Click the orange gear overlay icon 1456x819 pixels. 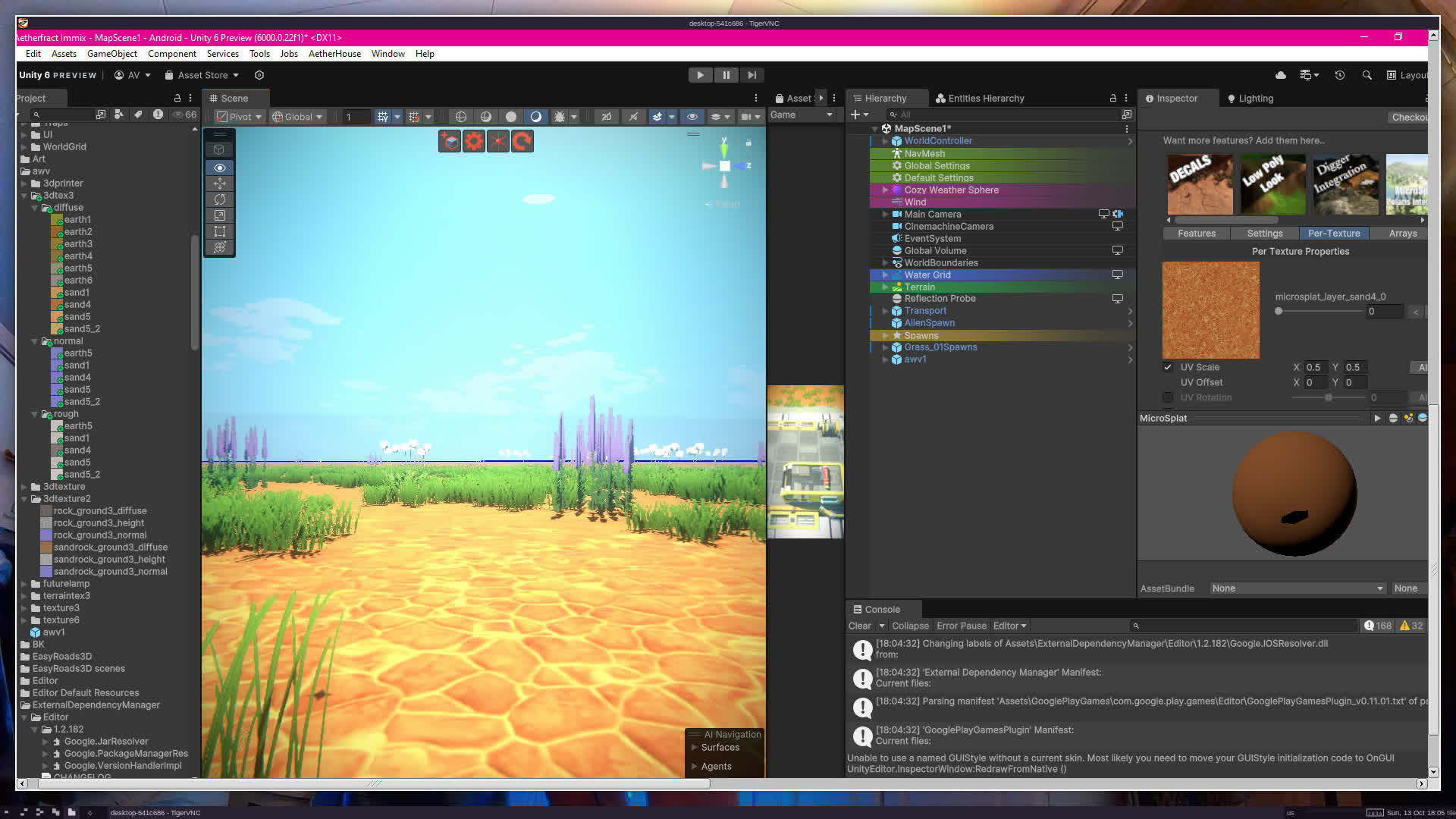pos(474,141)
